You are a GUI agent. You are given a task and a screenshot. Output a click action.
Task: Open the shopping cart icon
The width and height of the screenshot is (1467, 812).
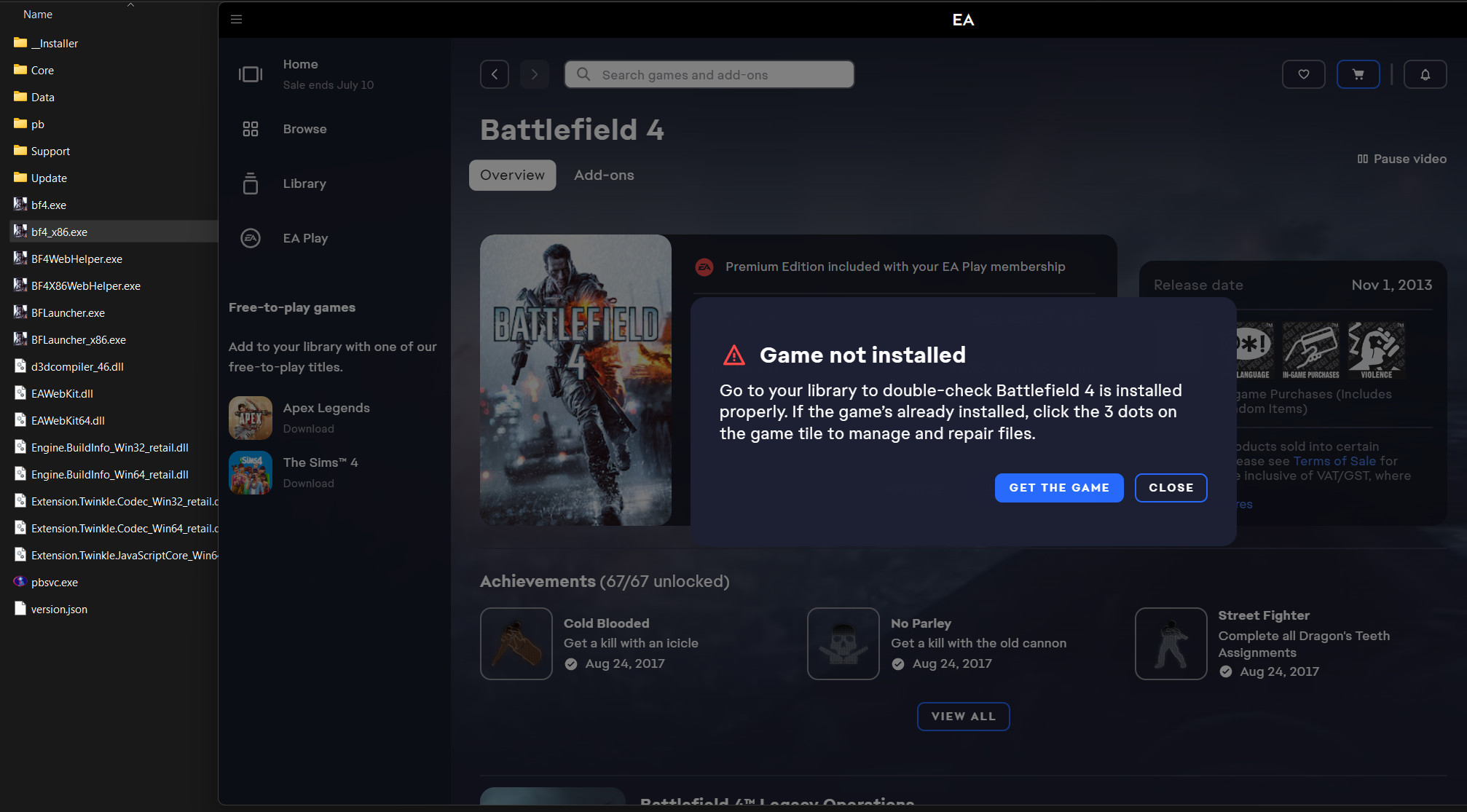pos(1358,74)
